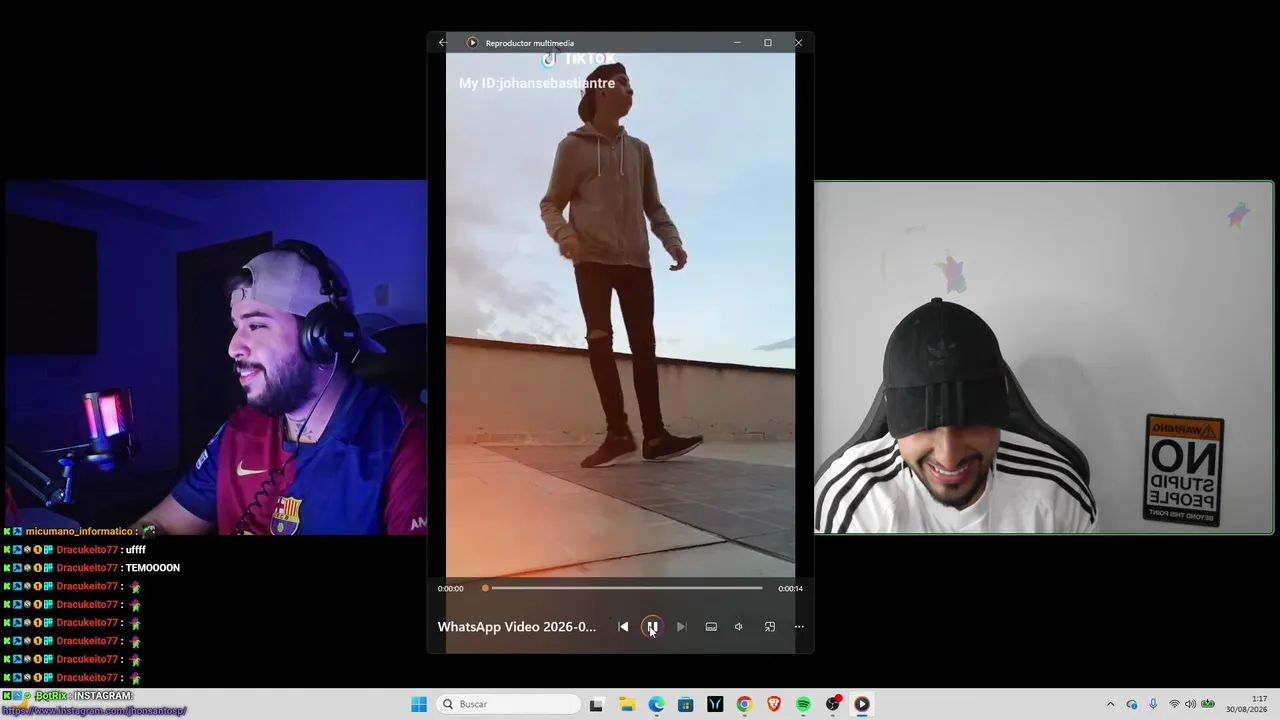The width and height of the screenshot is (1280, 720).
Task: Open the black-and-white logo app in taskbar
Action: 715,704
